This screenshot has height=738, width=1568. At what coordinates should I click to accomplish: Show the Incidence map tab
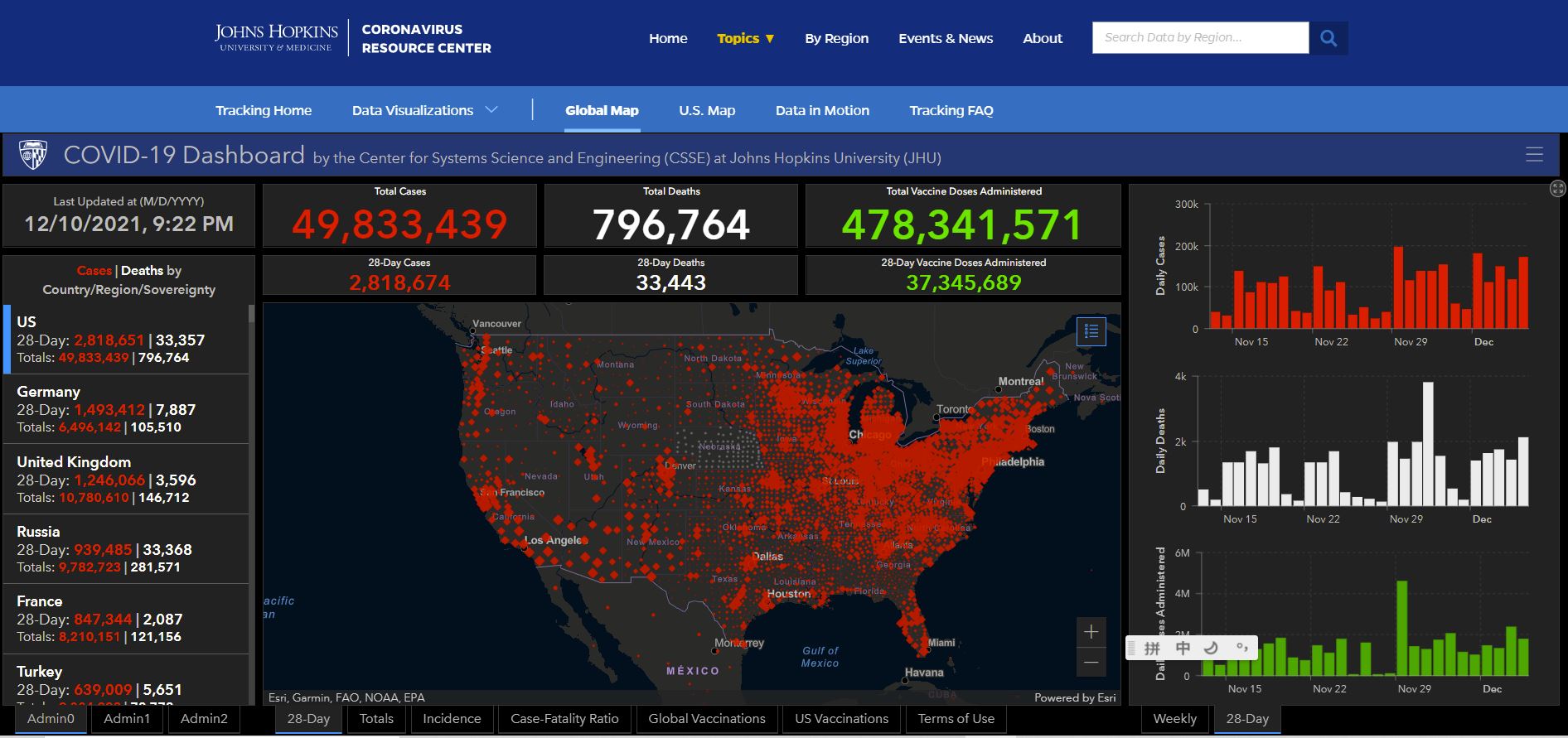point(452,719)
